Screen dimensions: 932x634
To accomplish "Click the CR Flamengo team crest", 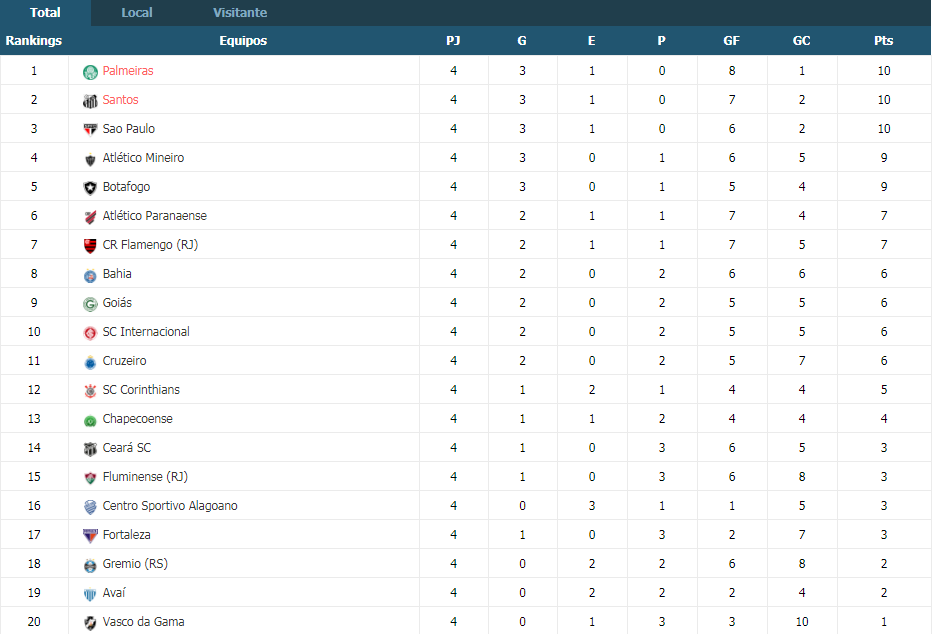I will (90, 245).
